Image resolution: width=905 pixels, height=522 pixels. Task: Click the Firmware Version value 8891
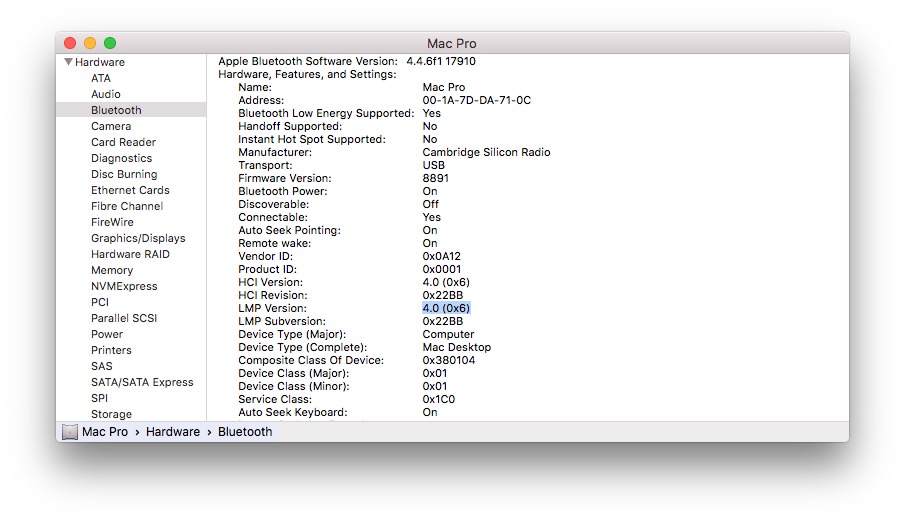coord(436,178)
